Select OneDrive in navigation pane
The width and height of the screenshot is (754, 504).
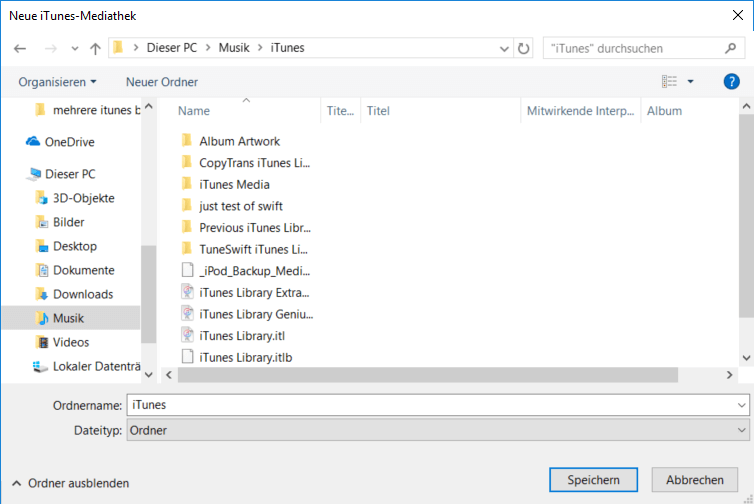60,142
